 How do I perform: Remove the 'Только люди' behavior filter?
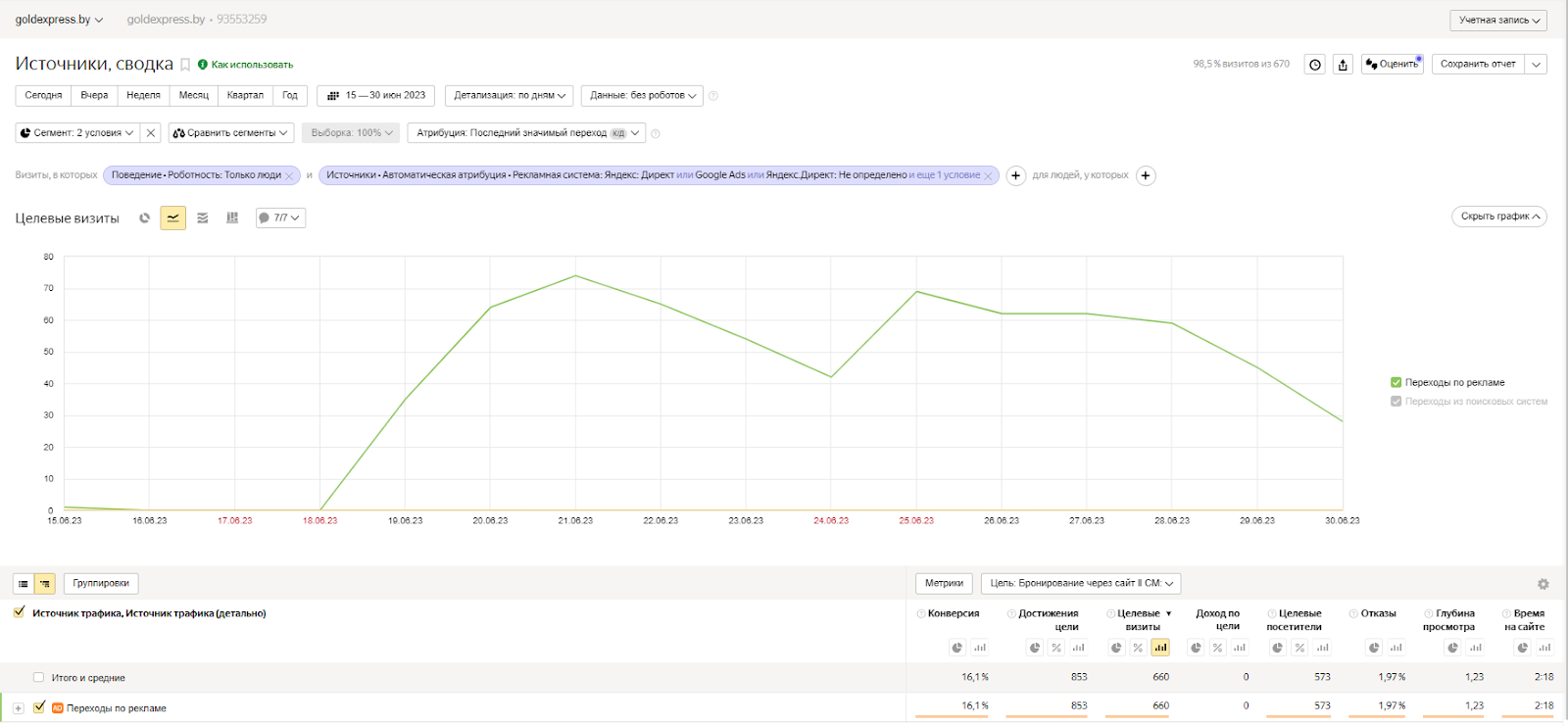(x=289, y=175)
